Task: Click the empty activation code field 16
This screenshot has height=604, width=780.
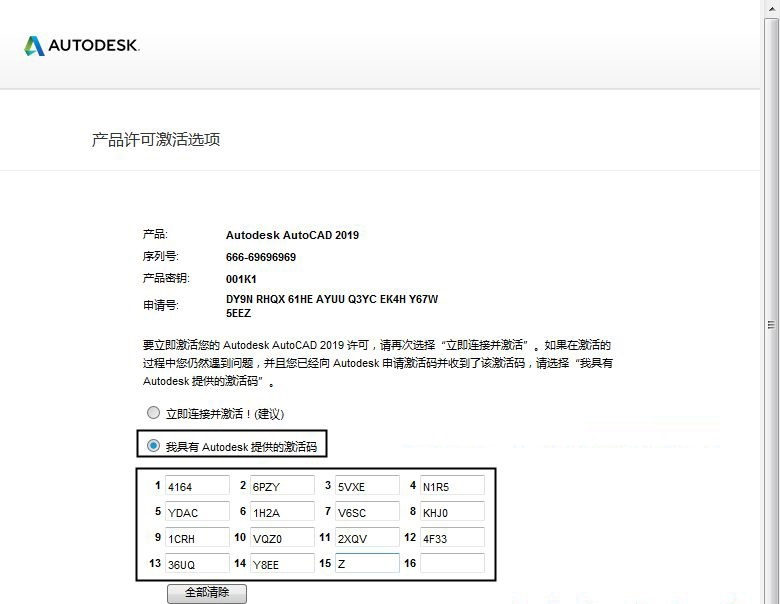Action: click(453, 563)
